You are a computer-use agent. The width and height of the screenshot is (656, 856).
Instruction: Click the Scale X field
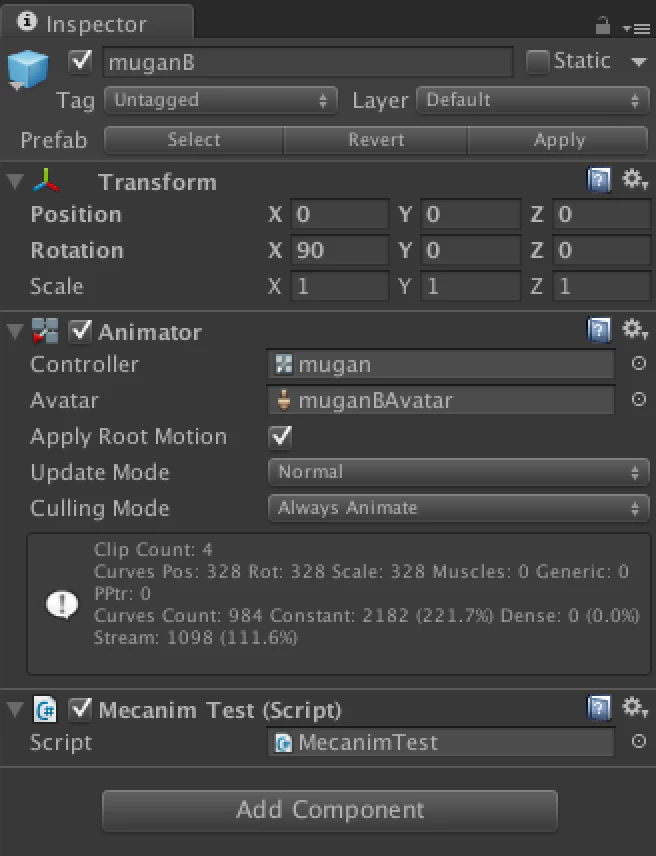(339, 286)
